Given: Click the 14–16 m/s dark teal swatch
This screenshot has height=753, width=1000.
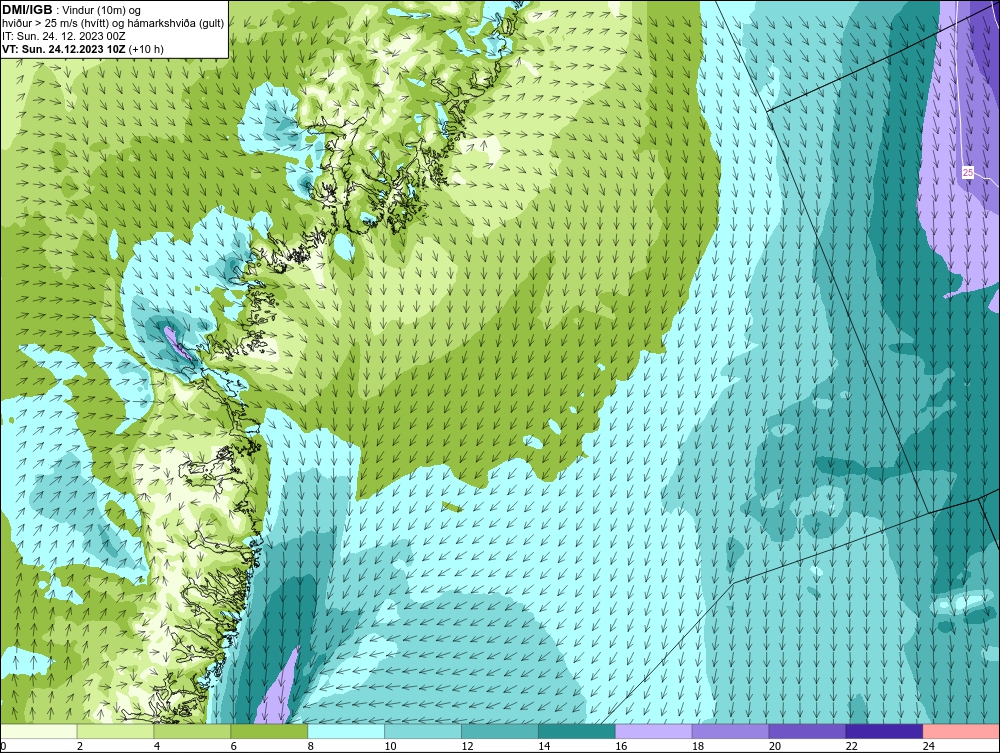Looking at the screenshot, I should click(577, 731).
